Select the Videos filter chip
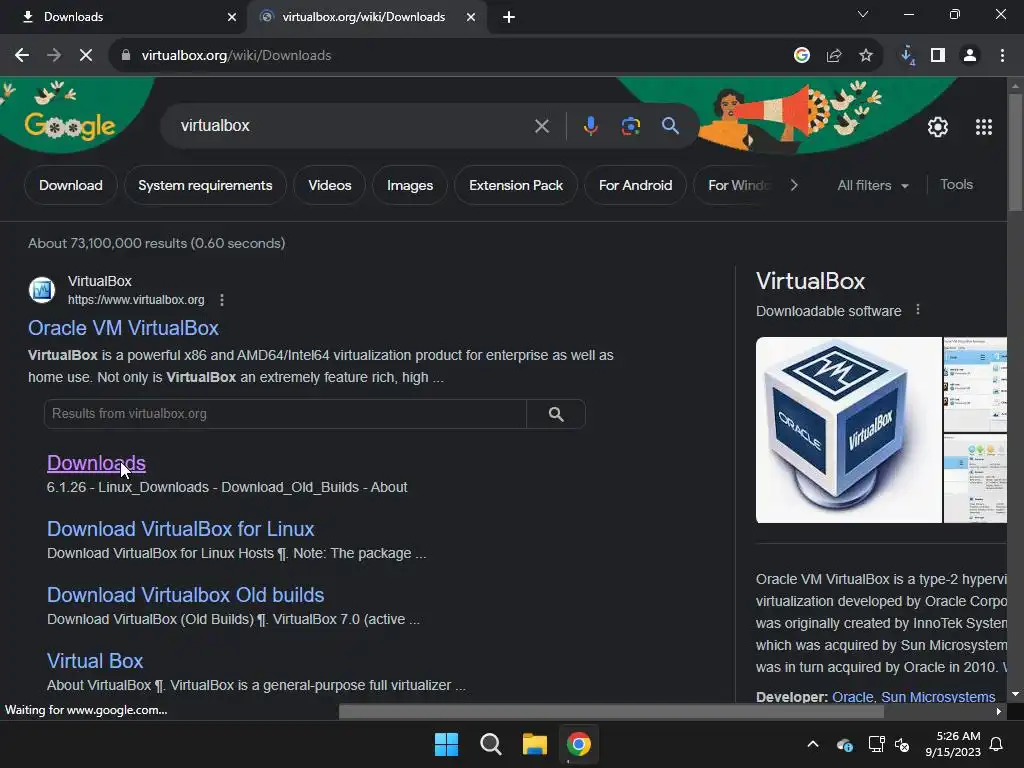The image size is (1024, 768). (329, 185)
